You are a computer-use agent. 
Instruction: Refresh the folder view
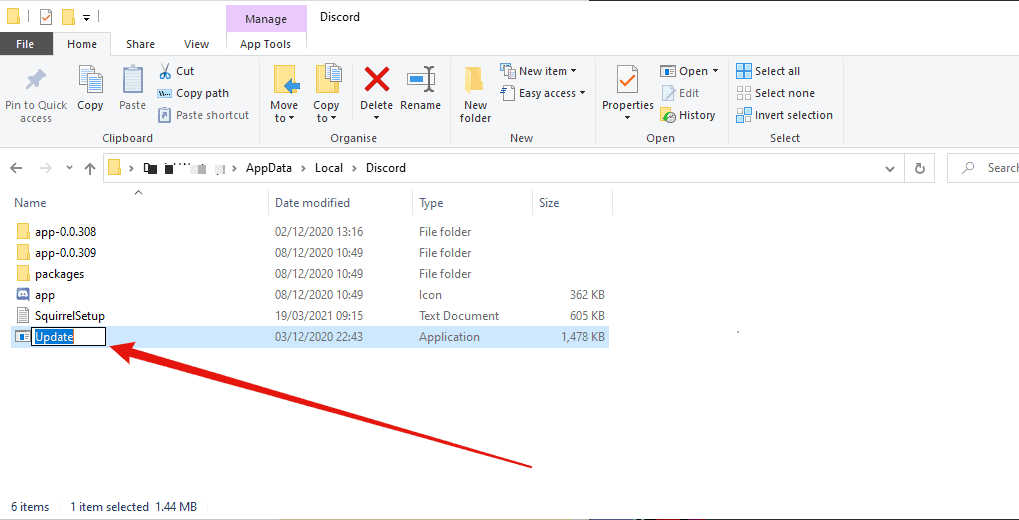pos(920,168)
